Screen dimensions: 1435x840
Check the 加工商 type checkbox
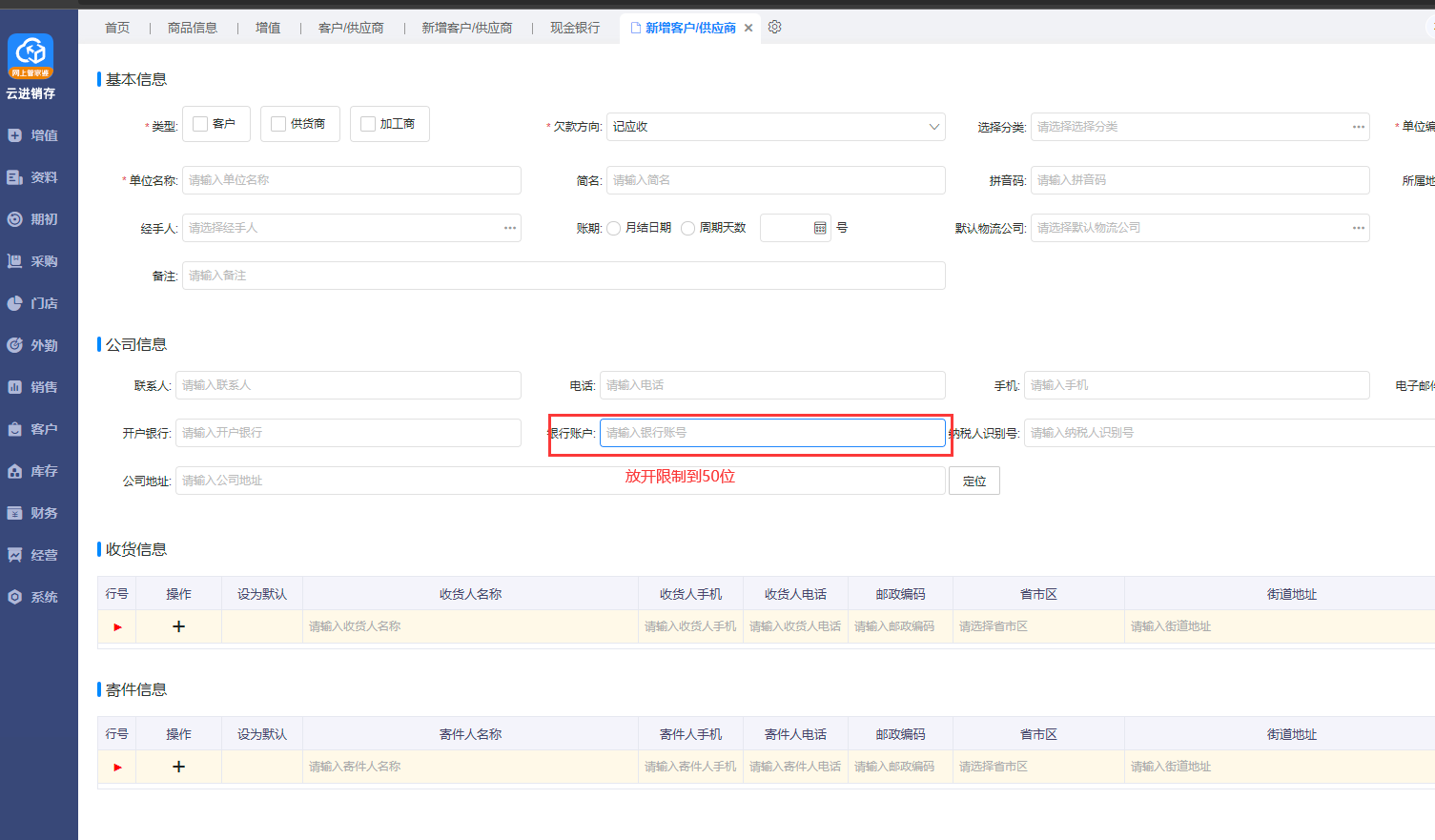coord(368,124)
